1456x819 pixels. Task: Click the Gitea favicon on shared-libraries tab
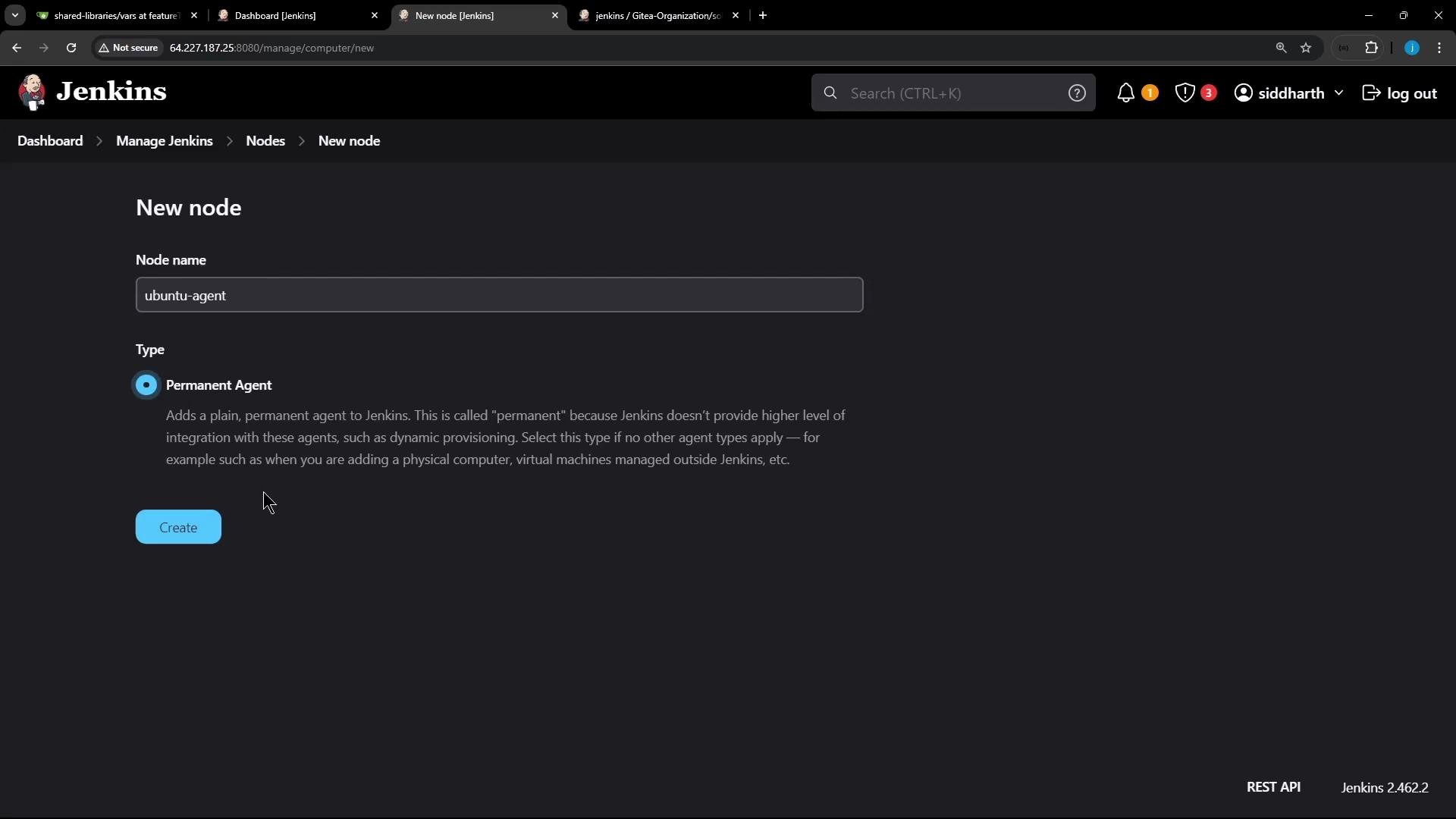42,15
